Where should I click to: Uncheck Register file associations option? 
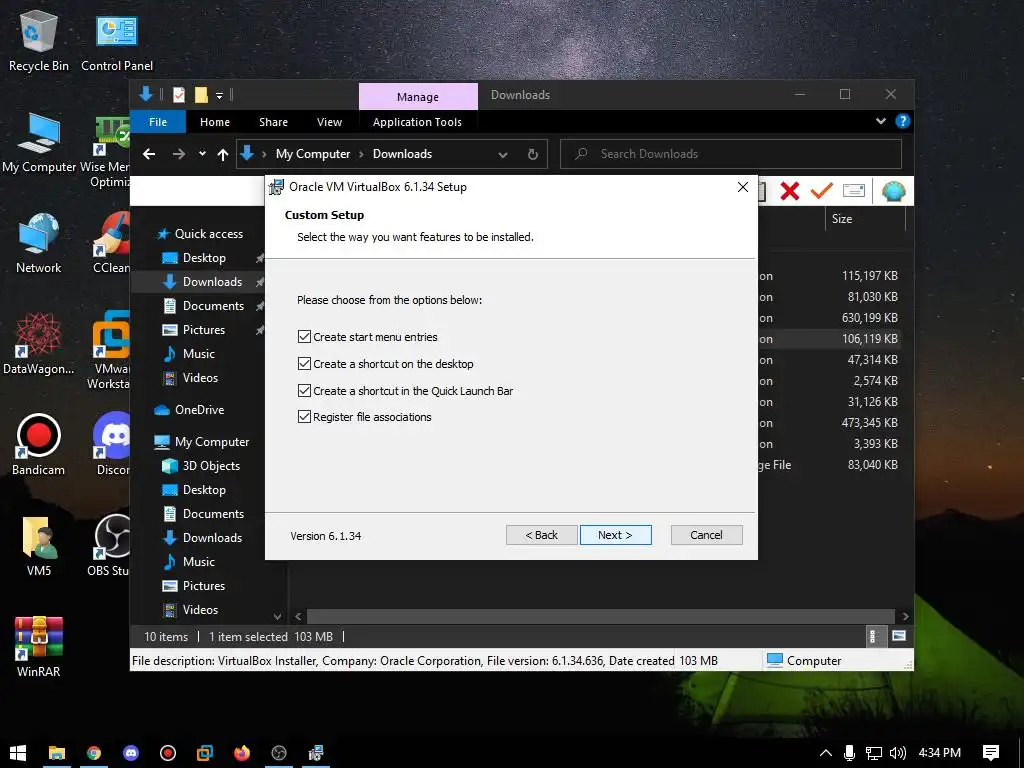[304, 417]
